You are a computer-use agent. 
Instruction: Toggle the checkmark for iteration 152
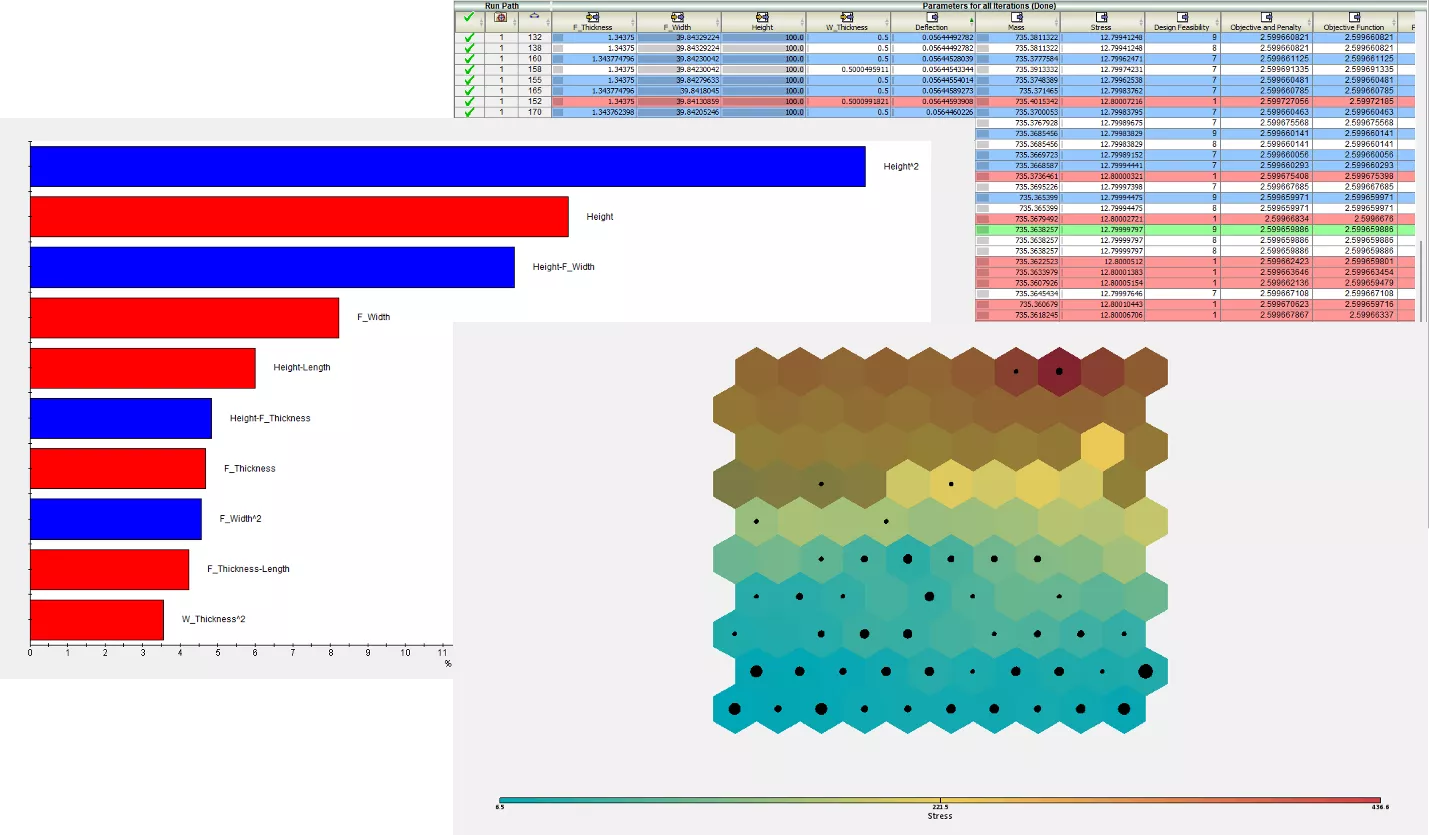point(468,103)
